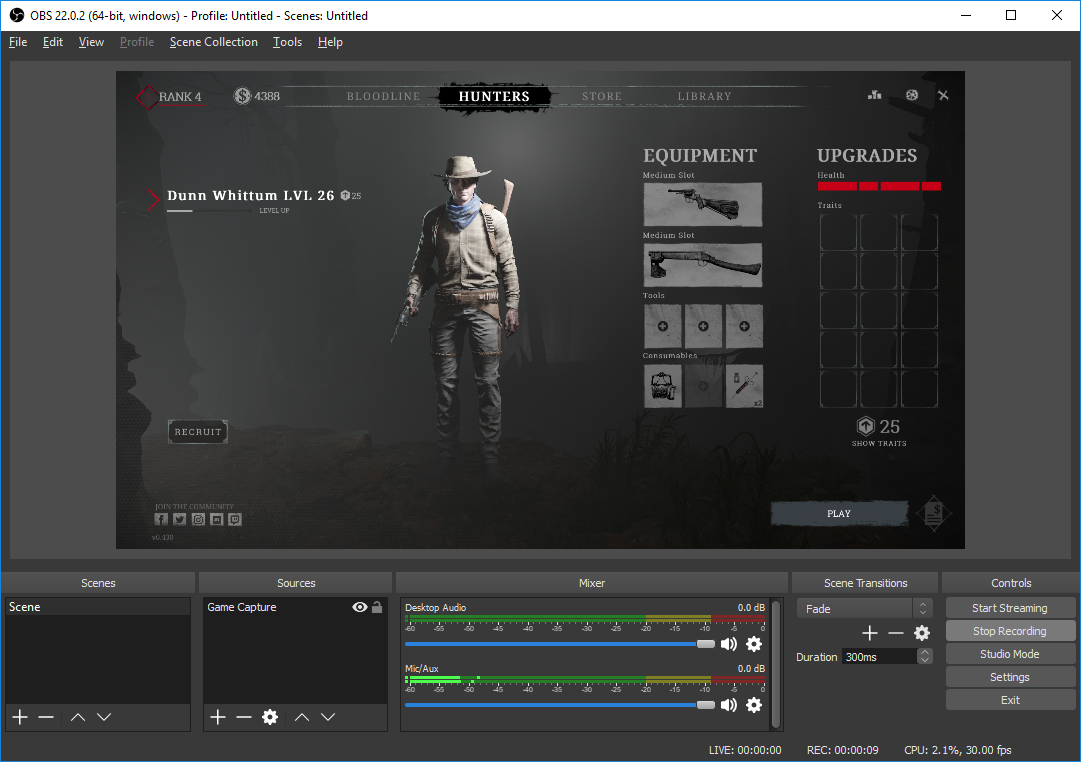The image size is (1081, 762).
Task: Open Desktop Audio settings gear
Action: 754,644
